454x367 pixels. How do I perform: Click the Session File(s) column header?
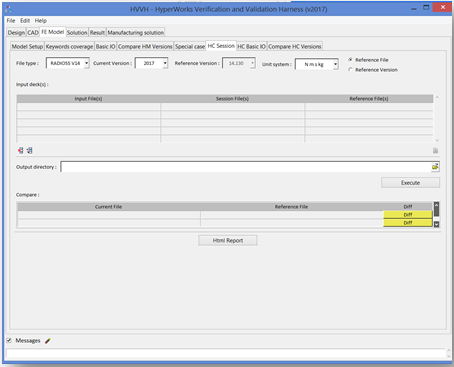(x=232, y=99)
